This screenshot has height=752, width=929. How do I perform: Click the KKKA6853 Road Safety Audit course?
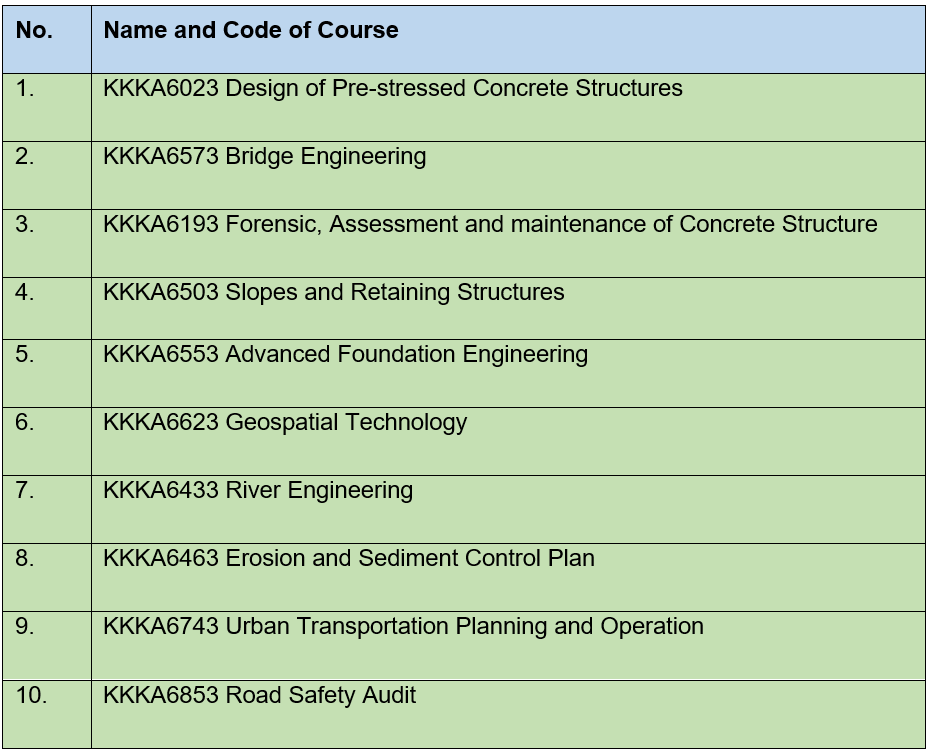click(259, 695)
